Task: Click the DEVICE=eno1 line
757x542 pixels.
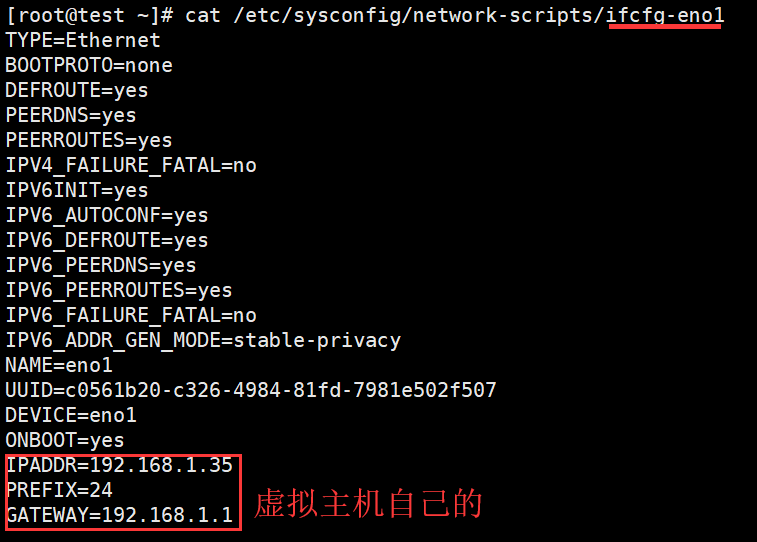Action: click(71, 415)
